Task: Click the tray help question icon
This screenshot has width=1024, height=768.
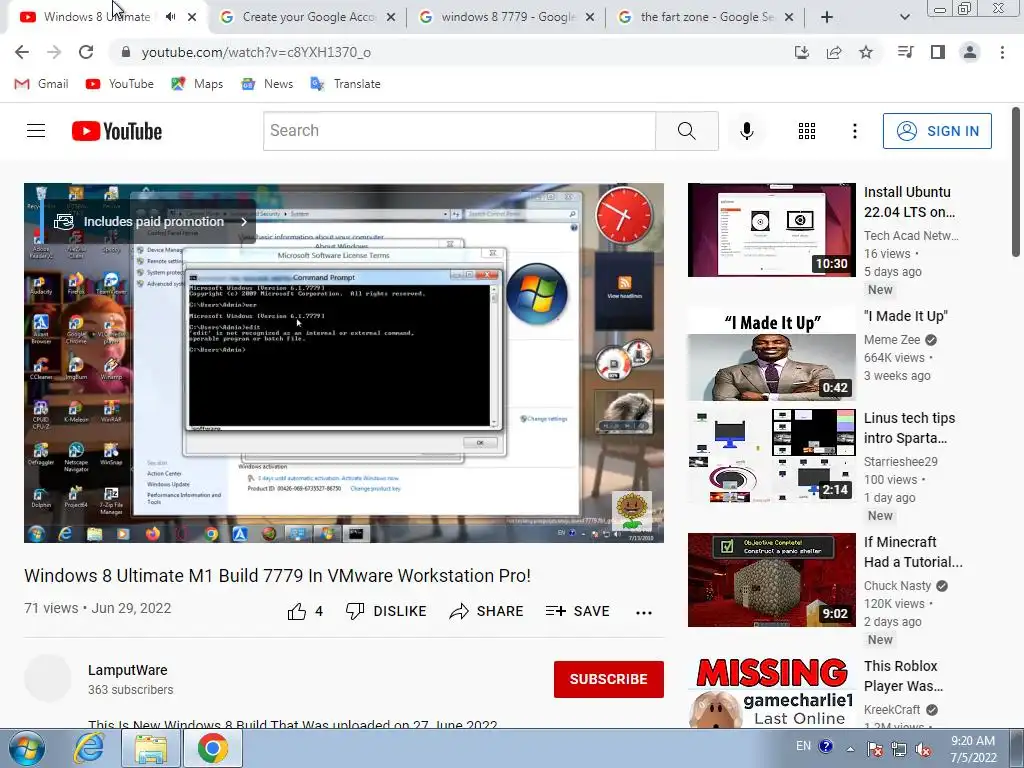Action: (x=825, y=746)
